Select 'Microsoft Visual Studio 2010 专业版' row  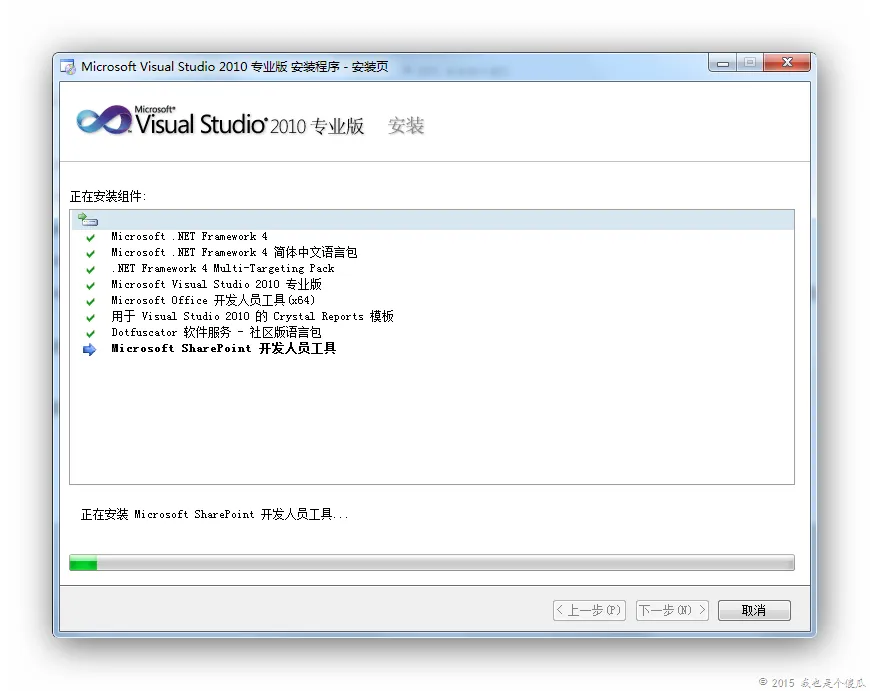(x=216, y=285)
